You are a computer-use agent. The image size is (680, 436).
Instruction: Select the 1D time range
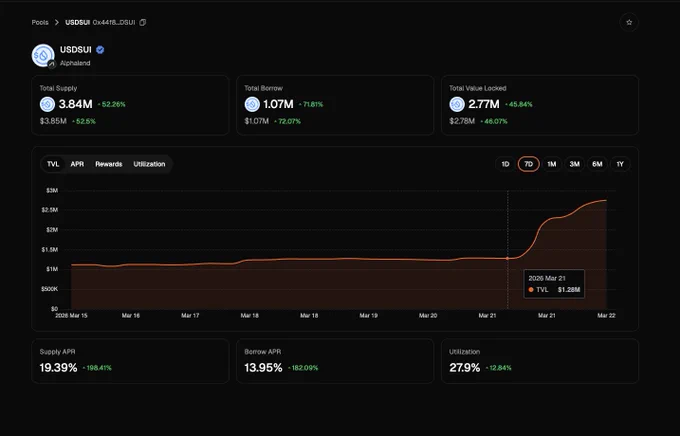505,164
